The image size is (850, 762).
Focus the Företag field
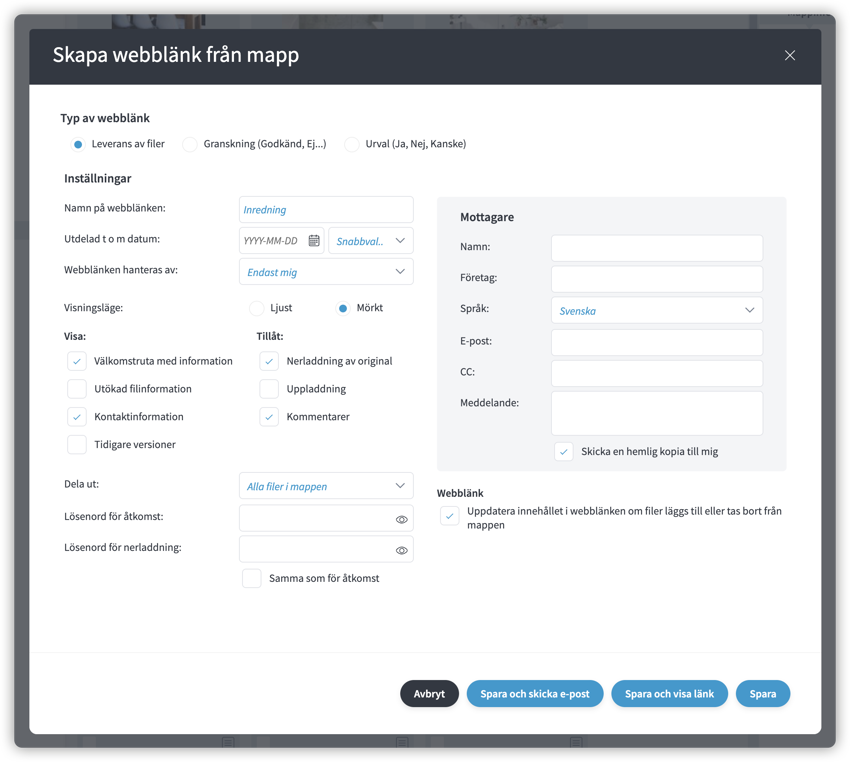[657, 279]
